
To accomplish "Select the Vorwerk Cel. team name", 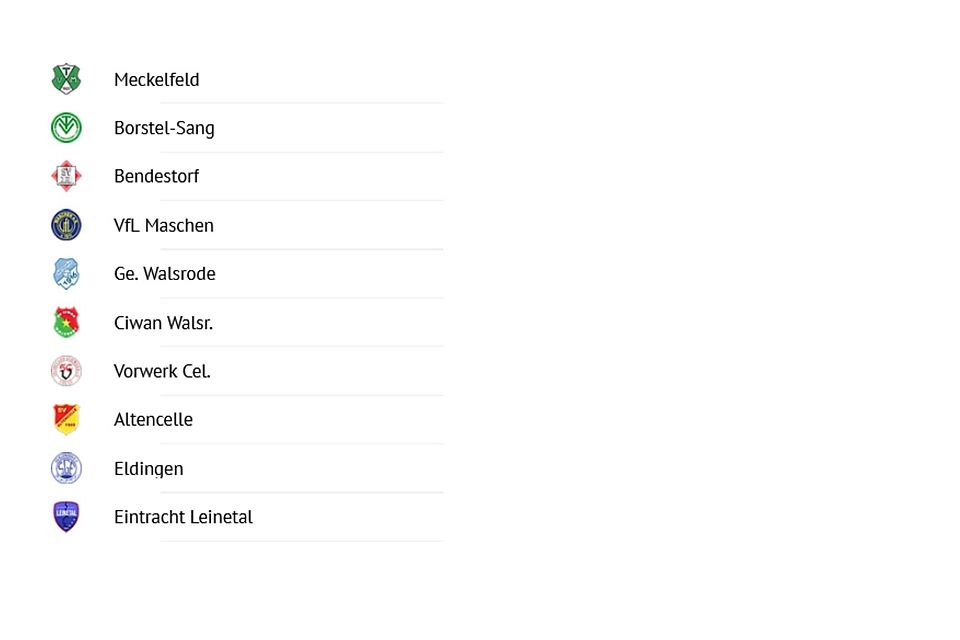I will pyautogui.click(x=162, y=371).
